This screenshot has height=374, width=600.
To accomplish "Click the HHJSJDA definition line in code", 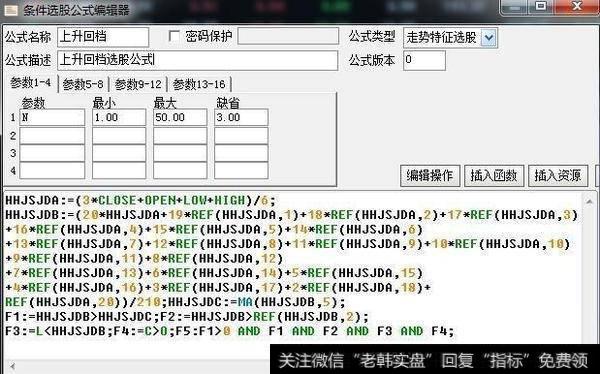I will coord(140,200).
